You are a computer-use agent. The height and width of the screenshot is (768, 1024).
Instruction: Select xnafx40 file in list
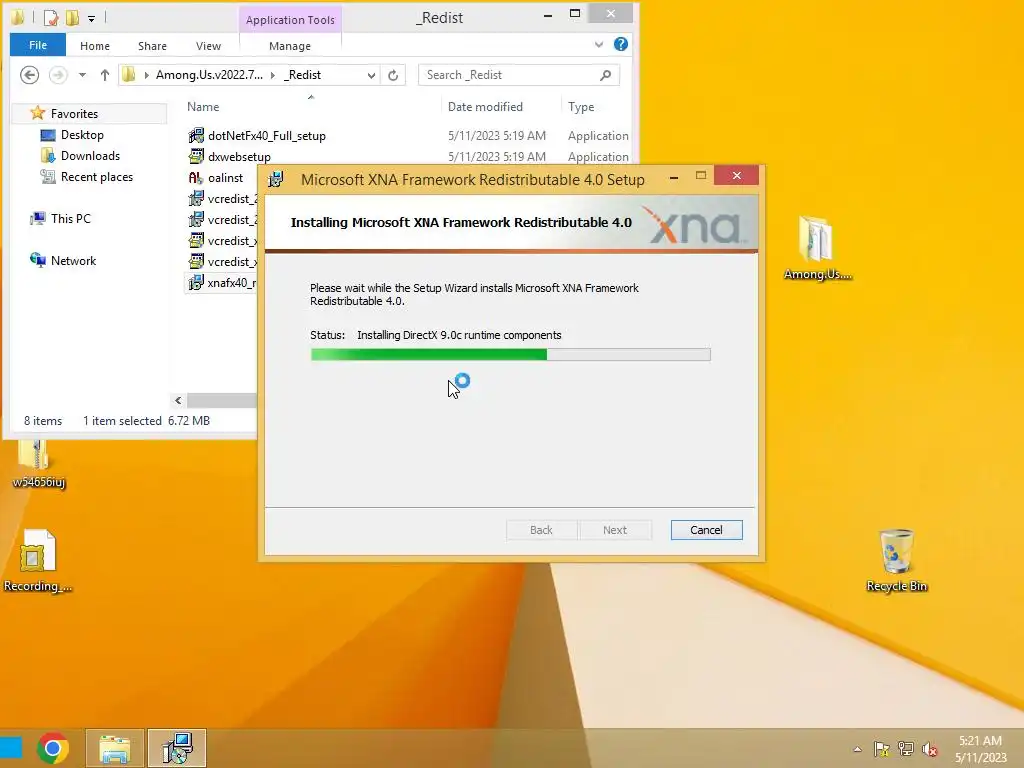231,283
